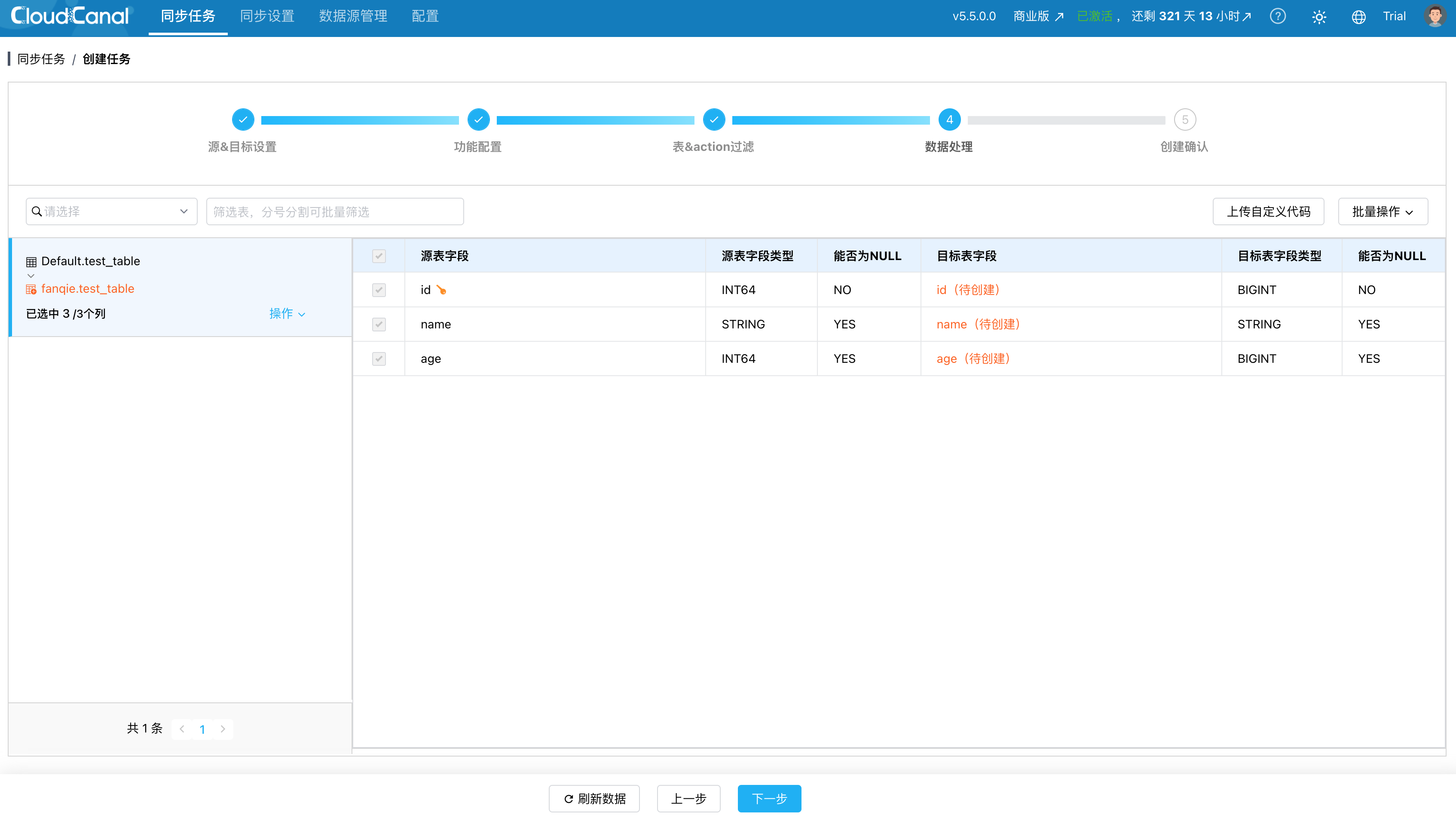Open the globe language icon
Screen dimensions: 1456x815
tap(1359, 17)
